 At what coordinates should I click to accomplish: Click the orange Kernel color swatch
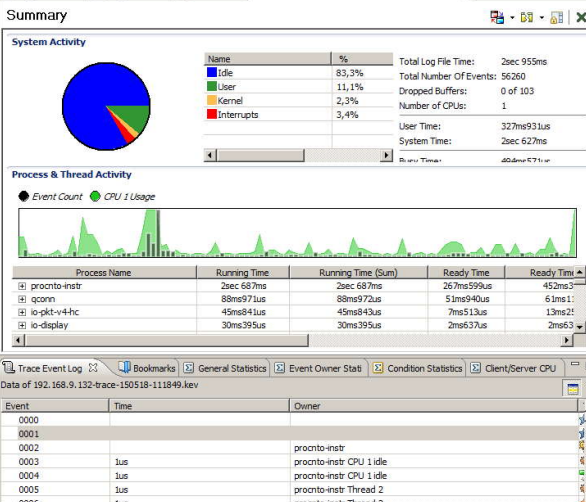tap(212, 100)
